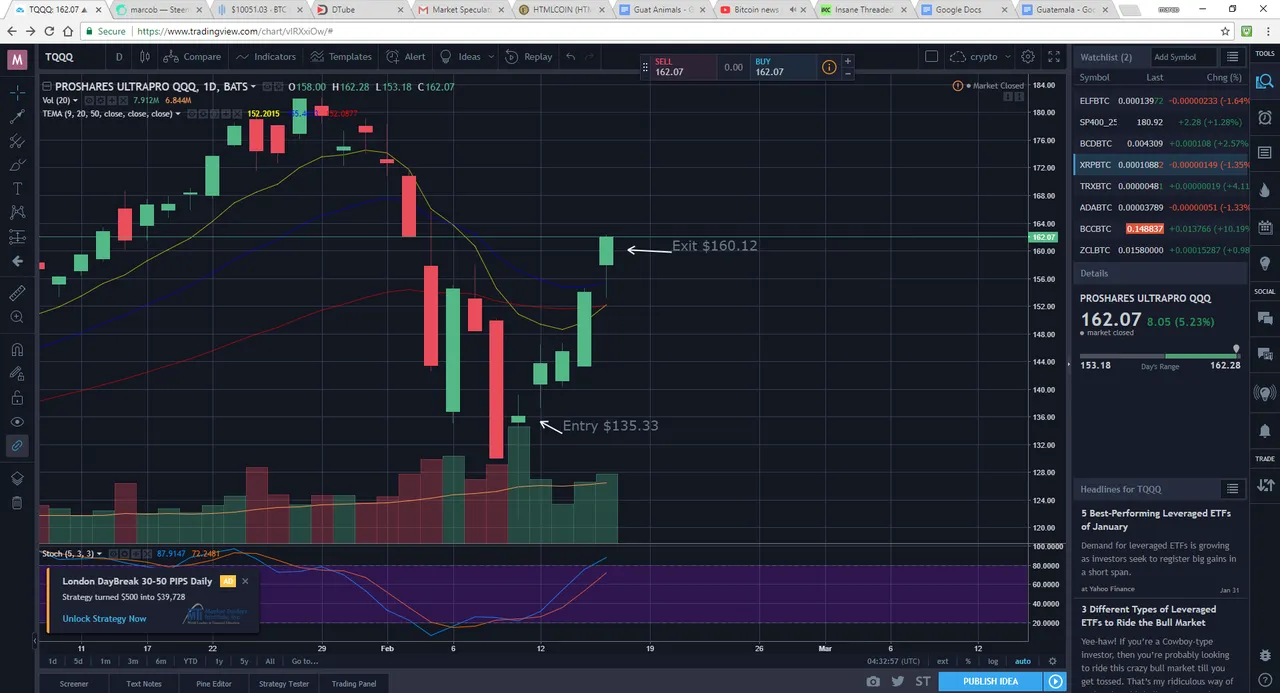Expand TEMA indicator options arrow
The height and width of the screenshot is (693, 1280).
pyautogui.click(x=178, y=114)
